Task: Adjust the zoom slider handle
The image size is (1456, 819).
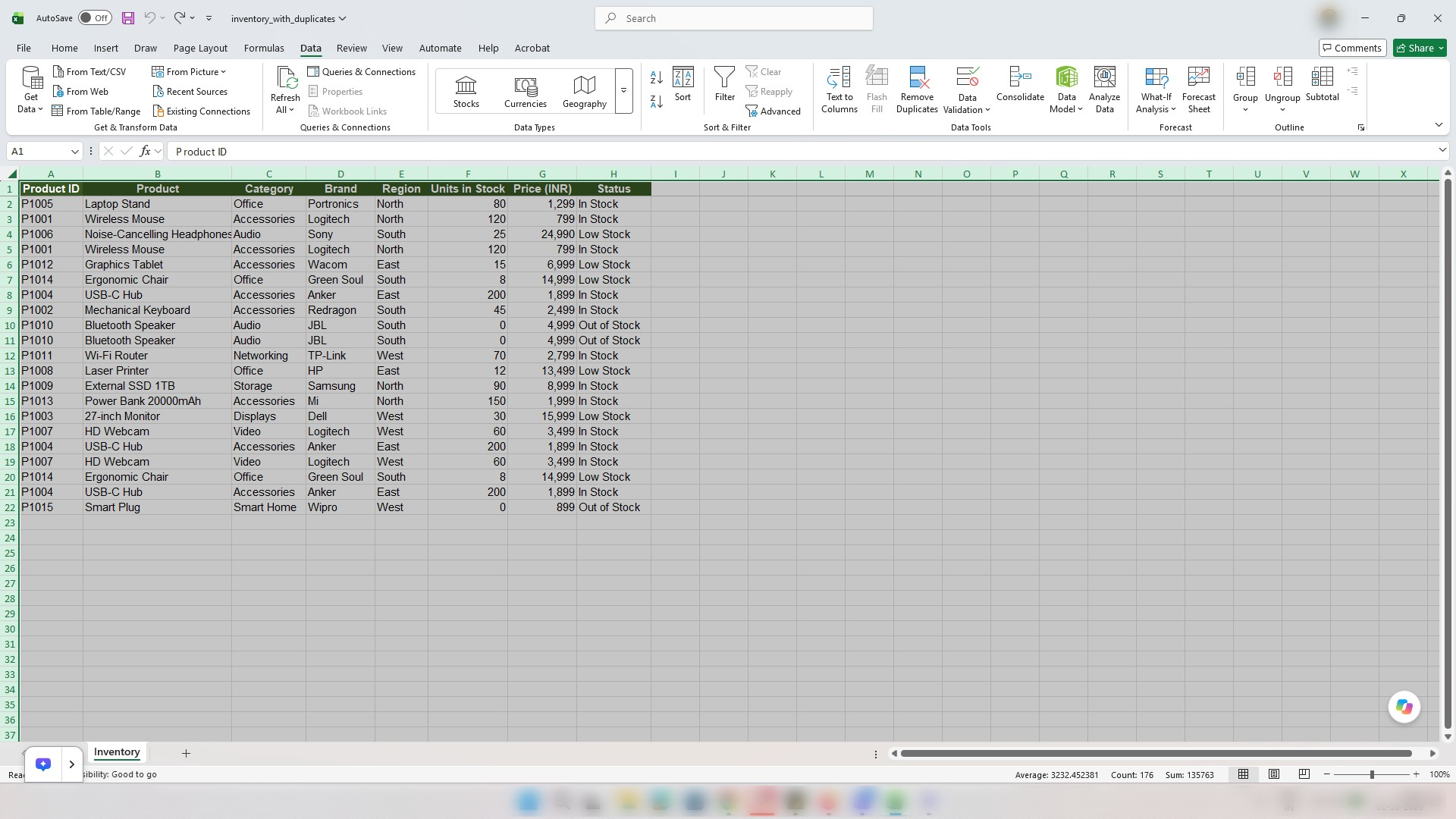Action: 1371,774
